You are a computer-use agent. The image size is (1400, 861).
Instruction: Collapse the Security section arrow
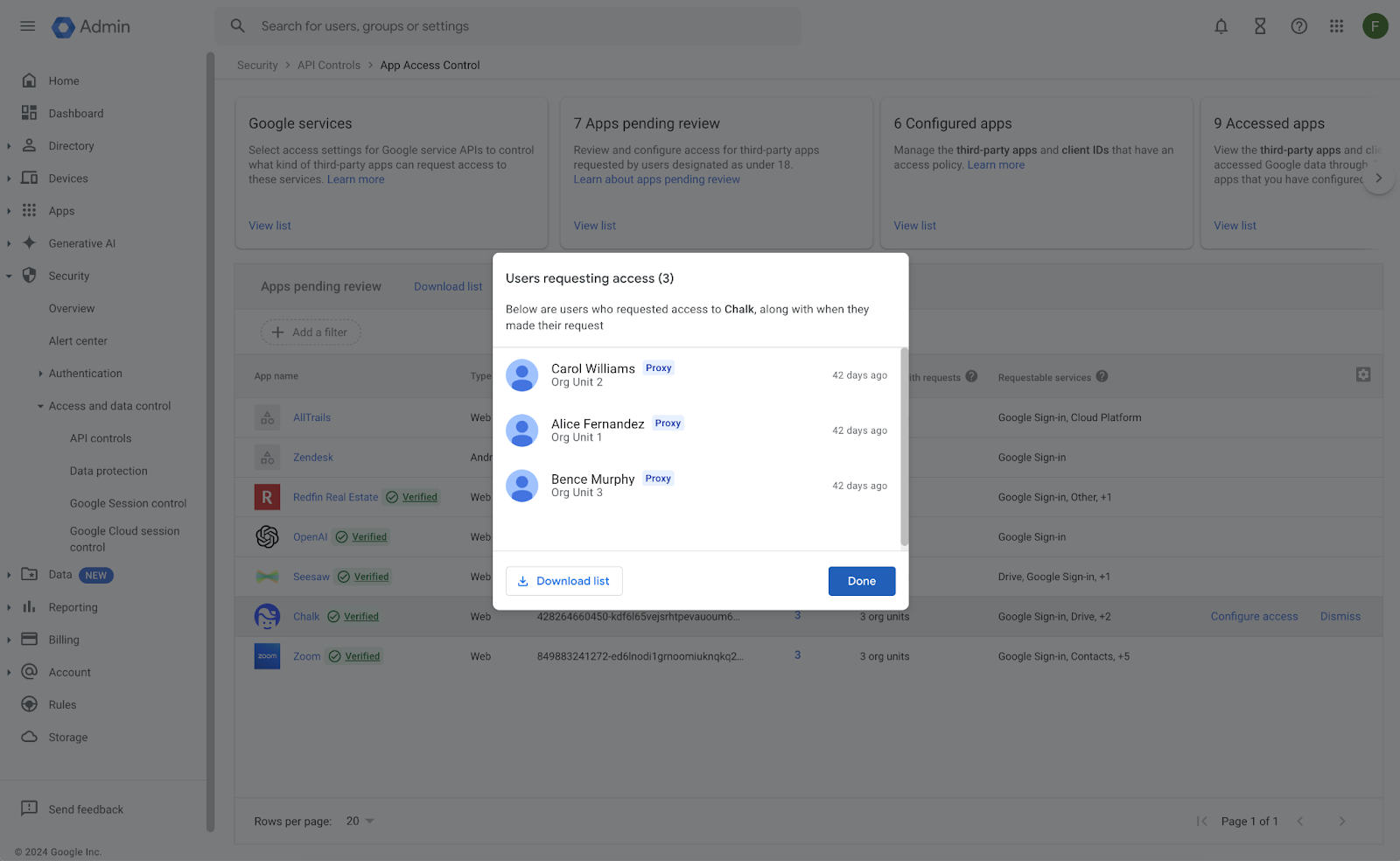(x=9, y=276)
